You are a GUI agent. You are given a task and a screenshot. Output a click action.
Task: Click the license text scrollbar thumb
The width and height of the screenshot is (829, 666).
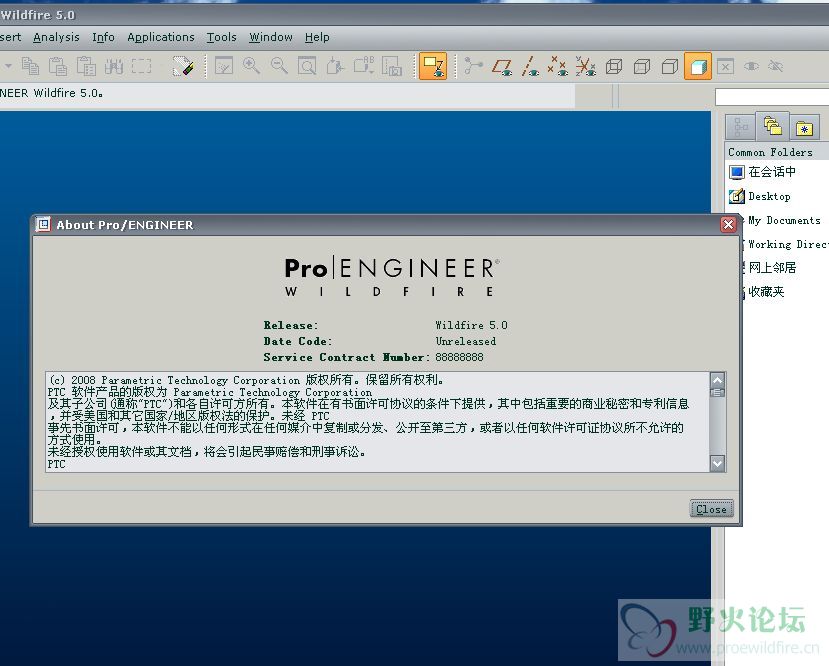[717, 392]
